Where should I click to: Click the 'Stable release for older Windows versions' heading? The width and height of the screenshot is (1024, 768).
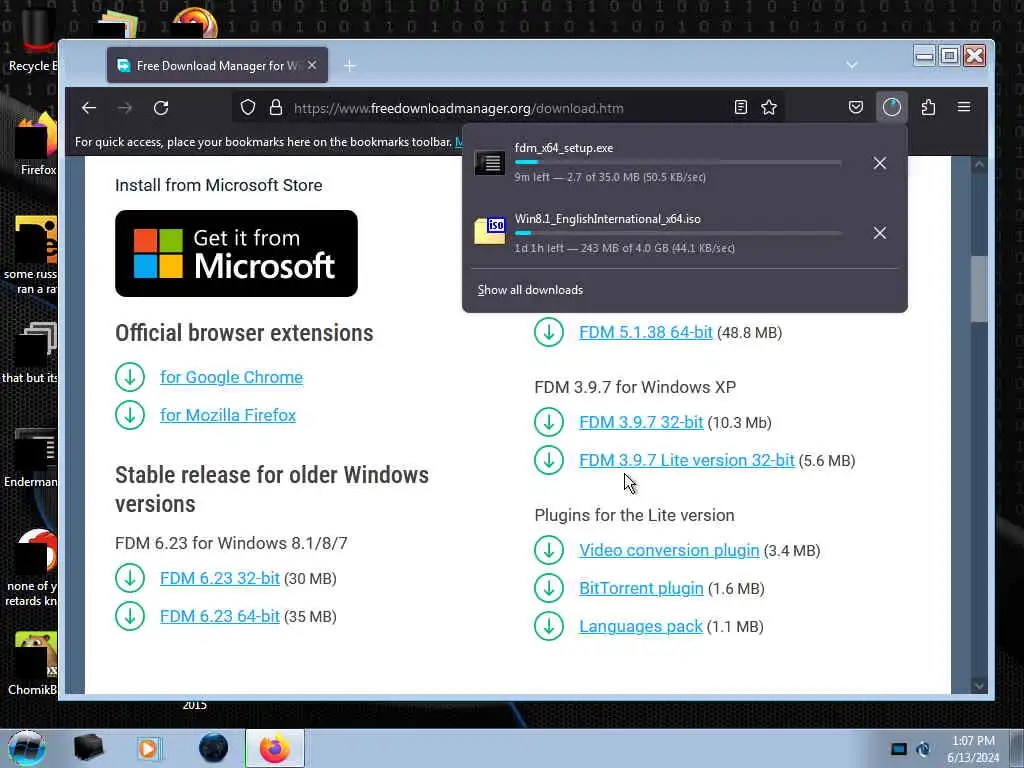(x=272, y=489)
